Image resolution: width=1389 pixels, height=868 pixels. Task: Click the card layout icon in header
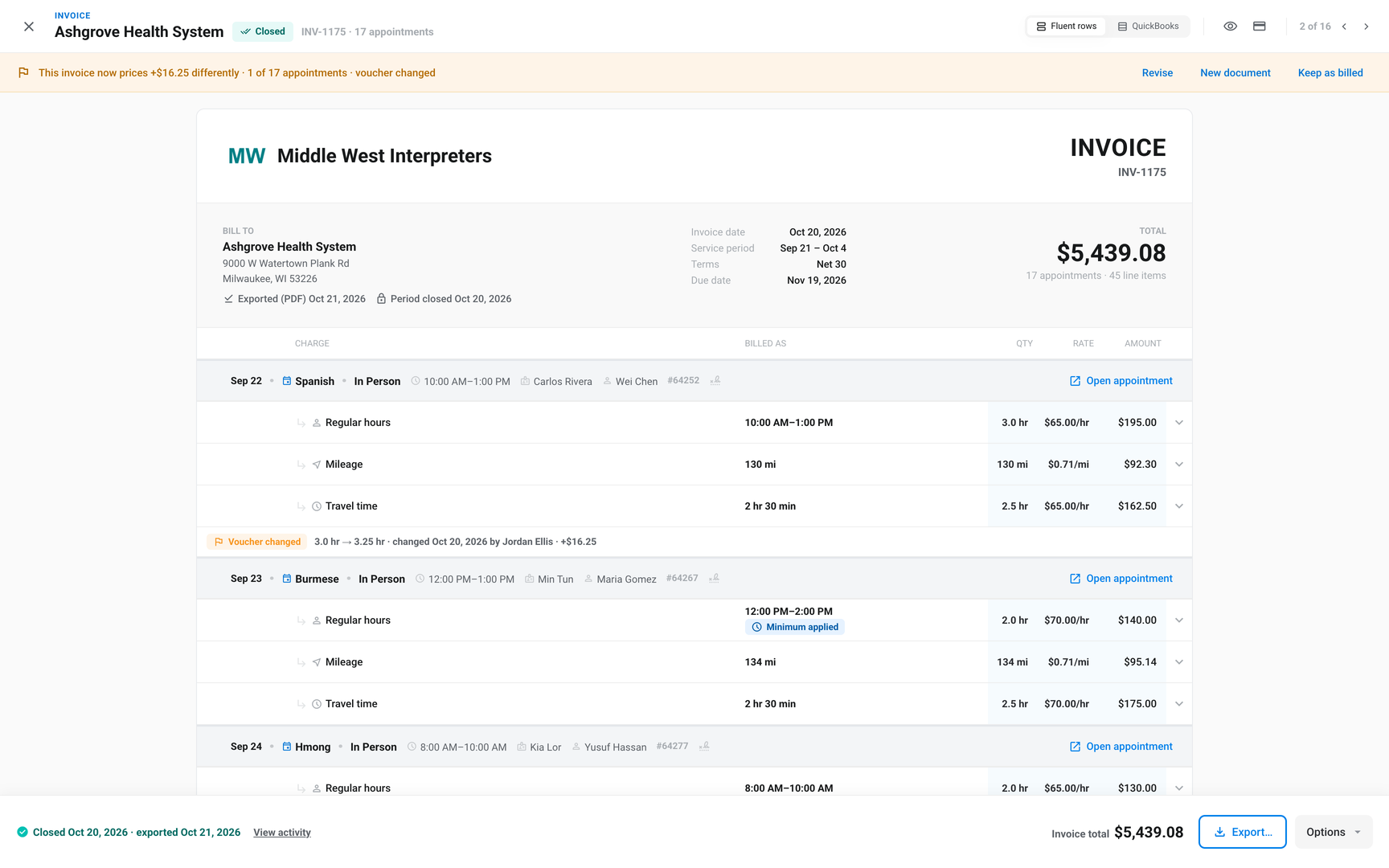click(1260, 27)
